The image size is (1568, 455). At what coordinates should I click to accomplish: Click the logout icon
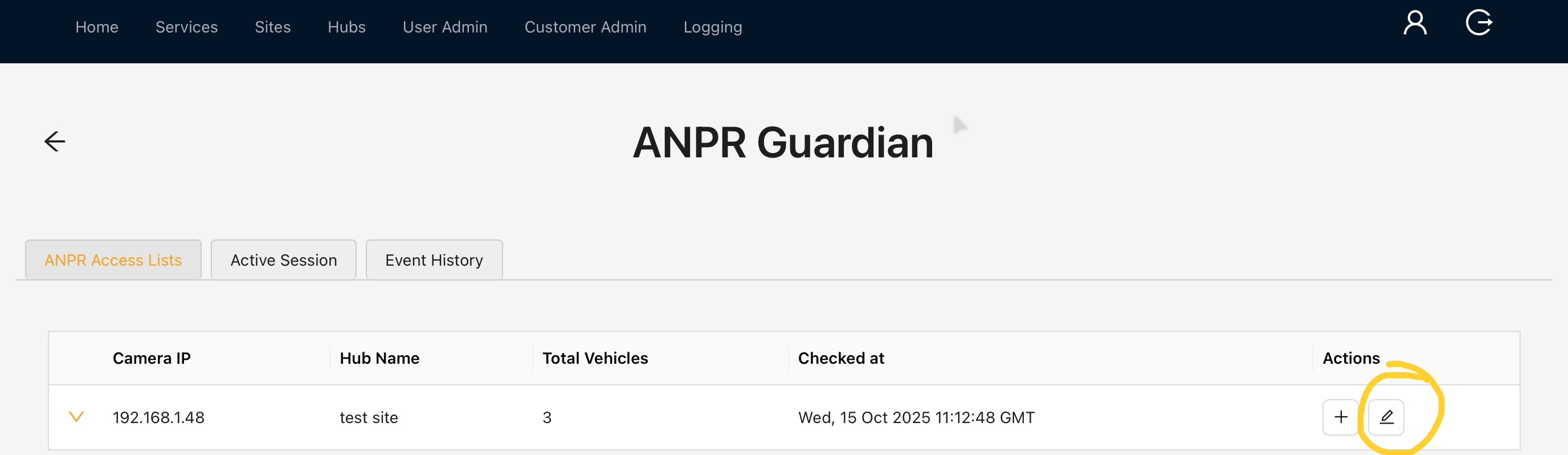tap(1479, 23)
